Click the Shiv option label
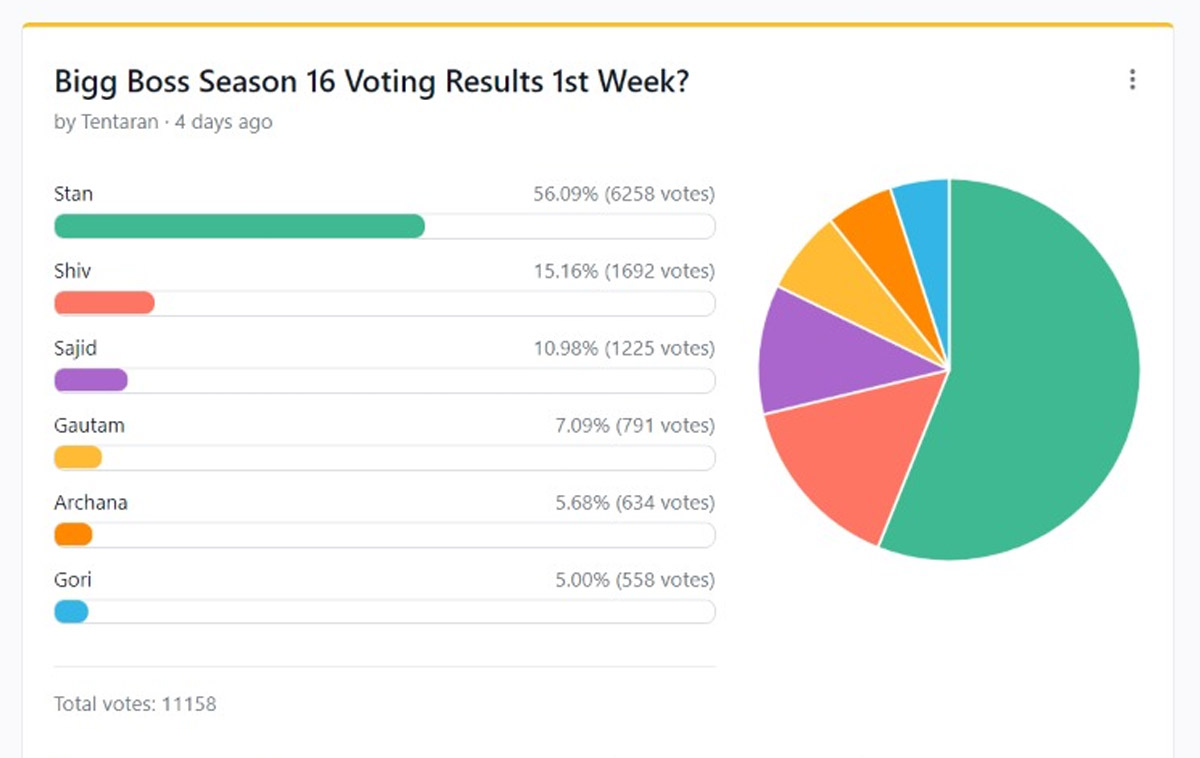This screenshot has width=1200, height=758. (x=73, y=271)
